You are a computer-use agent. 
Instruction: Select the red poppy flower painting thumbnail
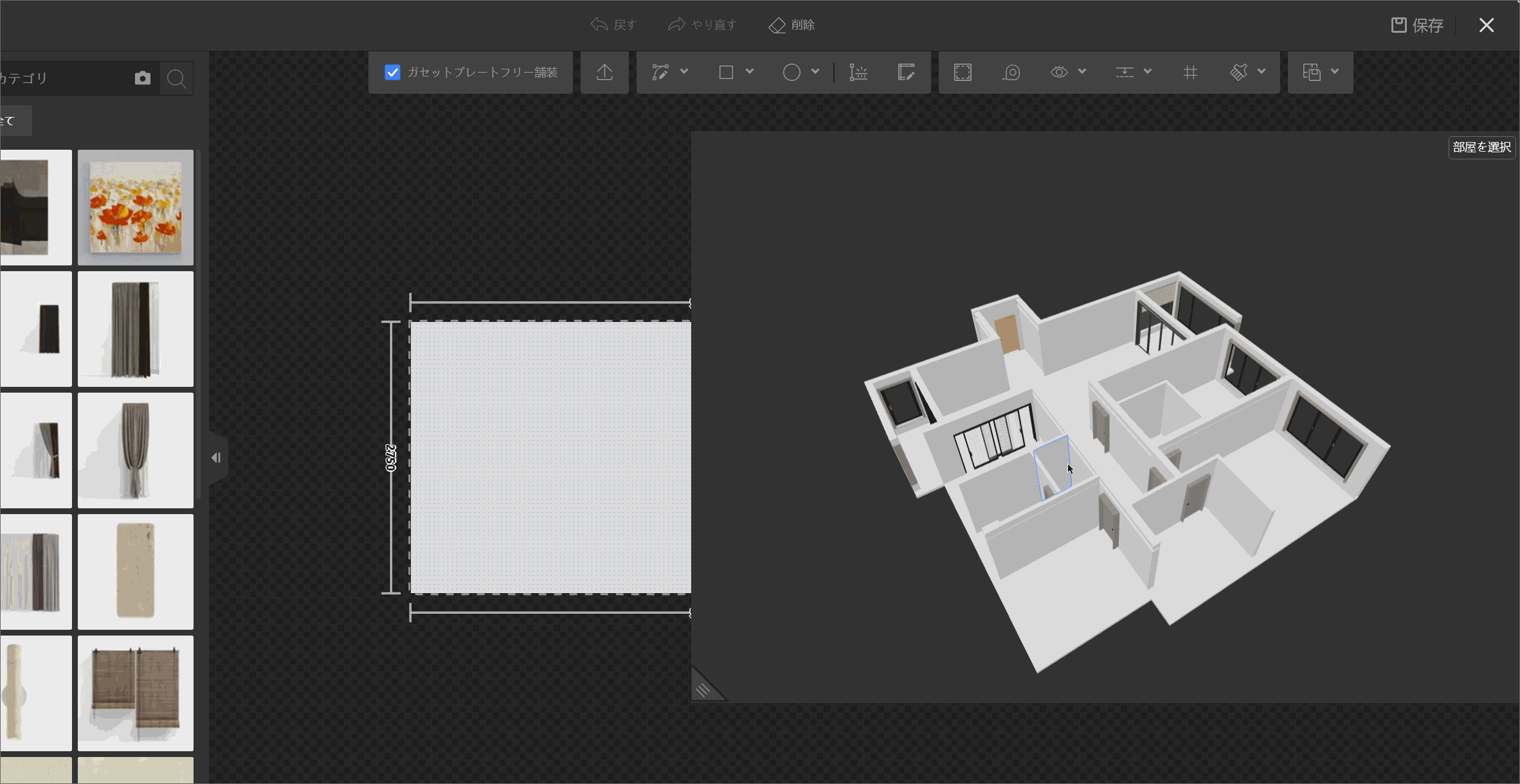pyautogui.click(x=136, y=208)
